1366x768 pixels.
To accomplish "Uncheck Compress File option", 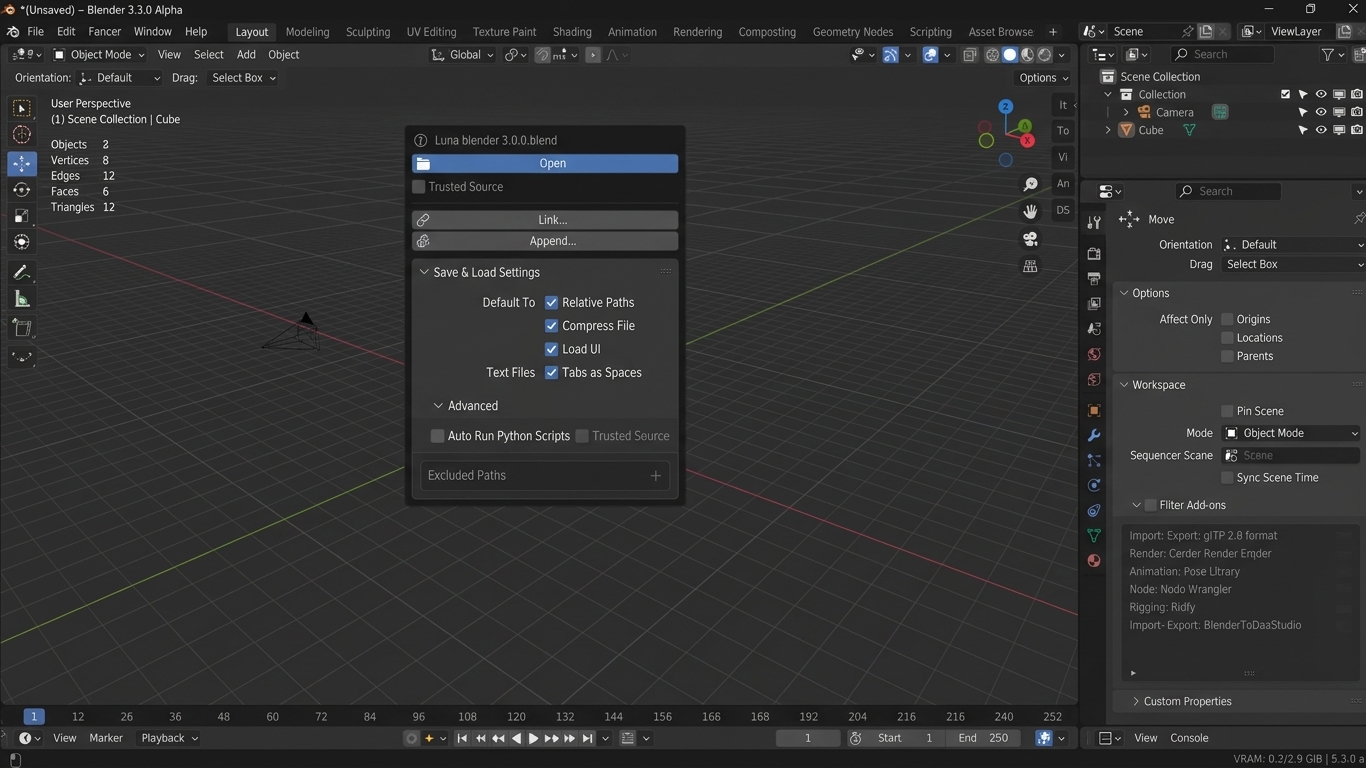I will (551, 326).
